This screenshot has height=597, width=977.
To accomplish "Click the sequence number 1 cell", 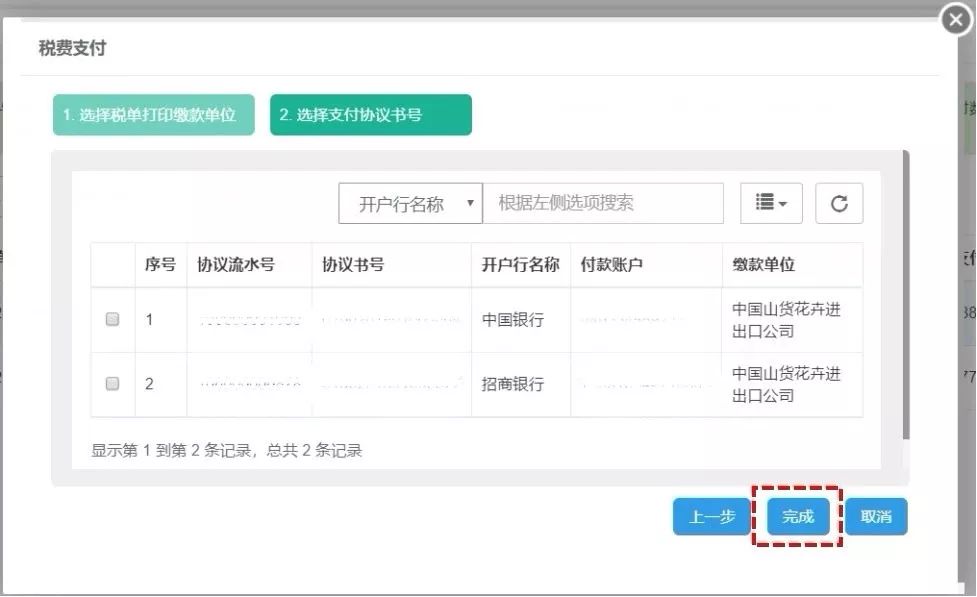I will click(x=161, y=320).
